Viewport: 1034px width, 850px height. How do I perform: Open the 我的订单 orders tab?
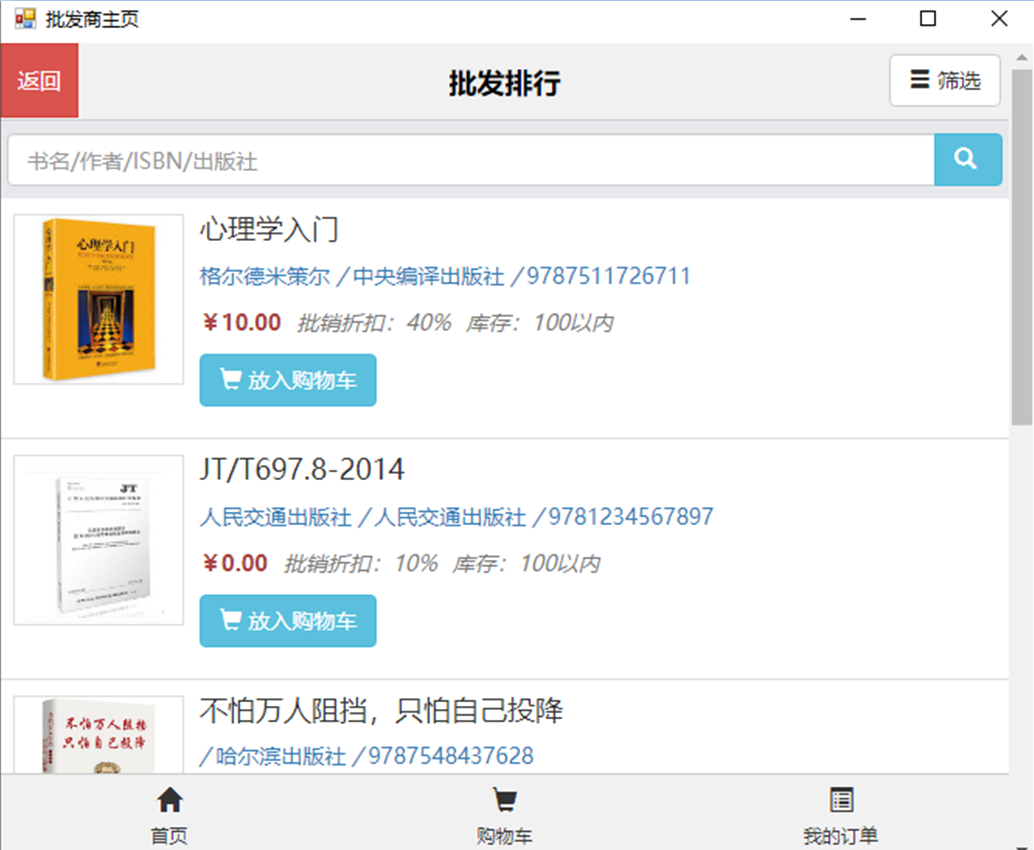(x=841, y=815)
